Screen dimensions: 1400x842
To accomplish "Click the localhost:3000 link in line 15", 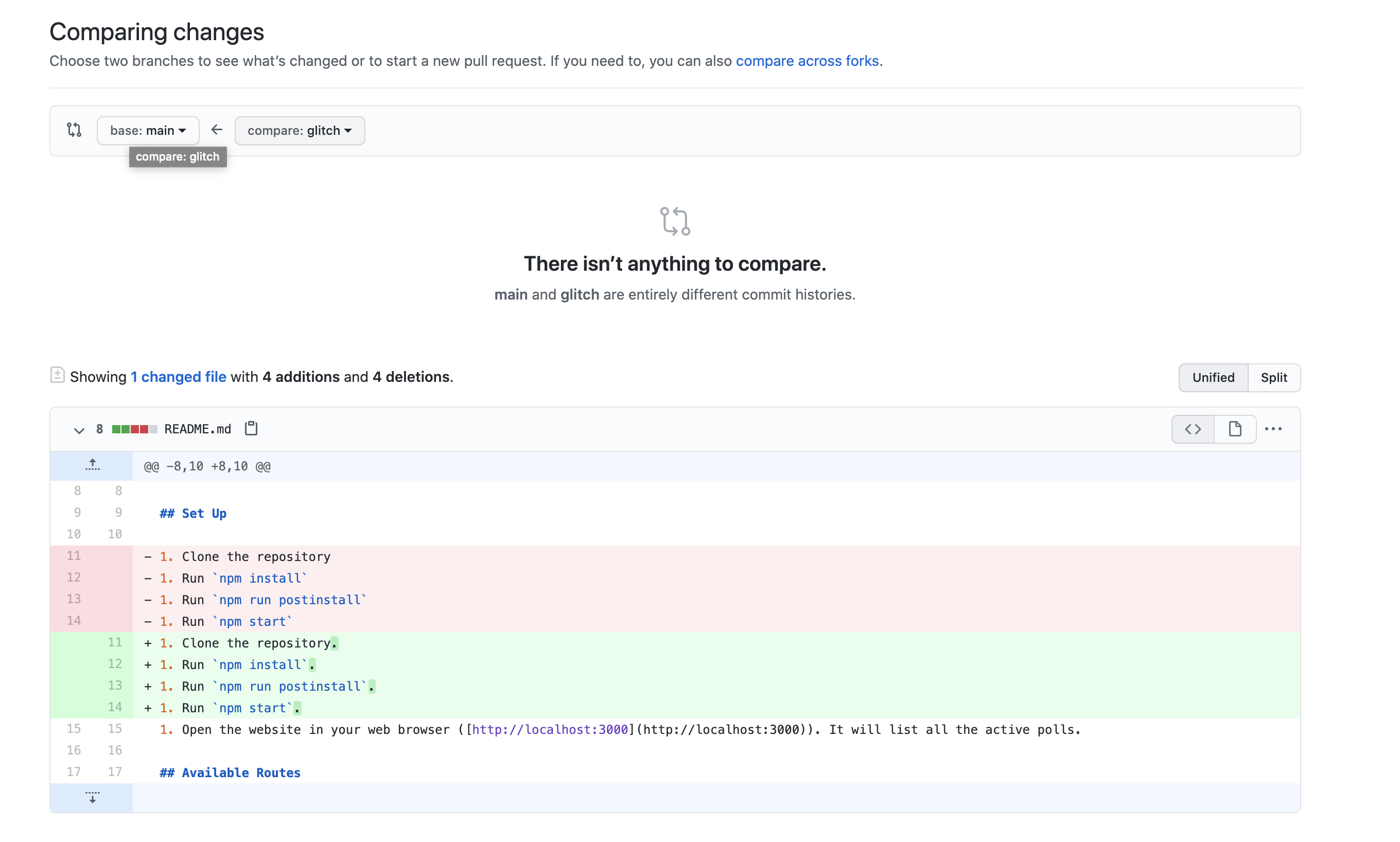I will click(549, 730).
